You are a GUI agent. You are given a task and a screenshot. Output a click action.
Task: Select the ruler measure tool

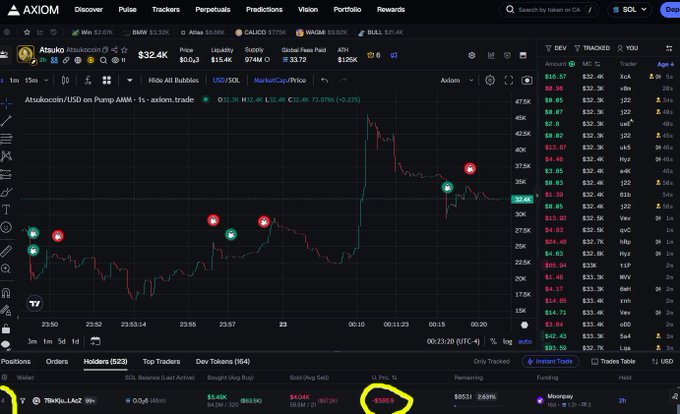(x=6, y=251)
